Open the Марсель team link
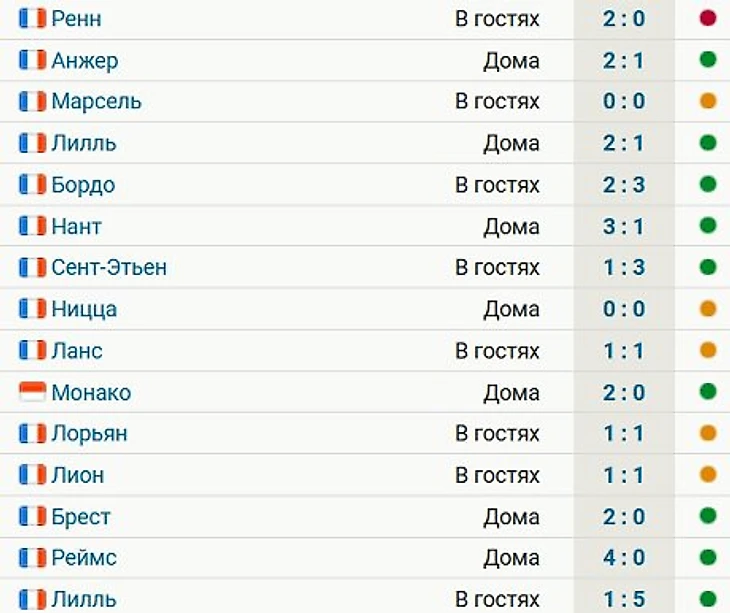This screenshot has height=613, width=730. pos(96,101)
